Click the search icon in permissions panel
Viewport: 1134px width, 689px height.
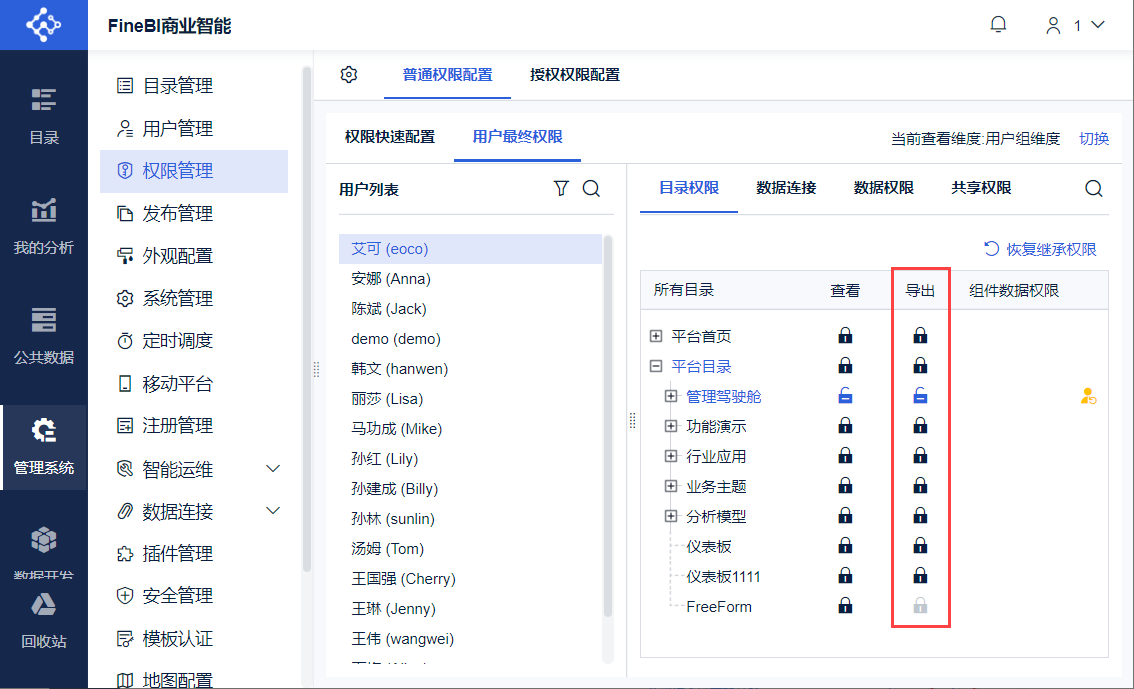coord(1094,189)
